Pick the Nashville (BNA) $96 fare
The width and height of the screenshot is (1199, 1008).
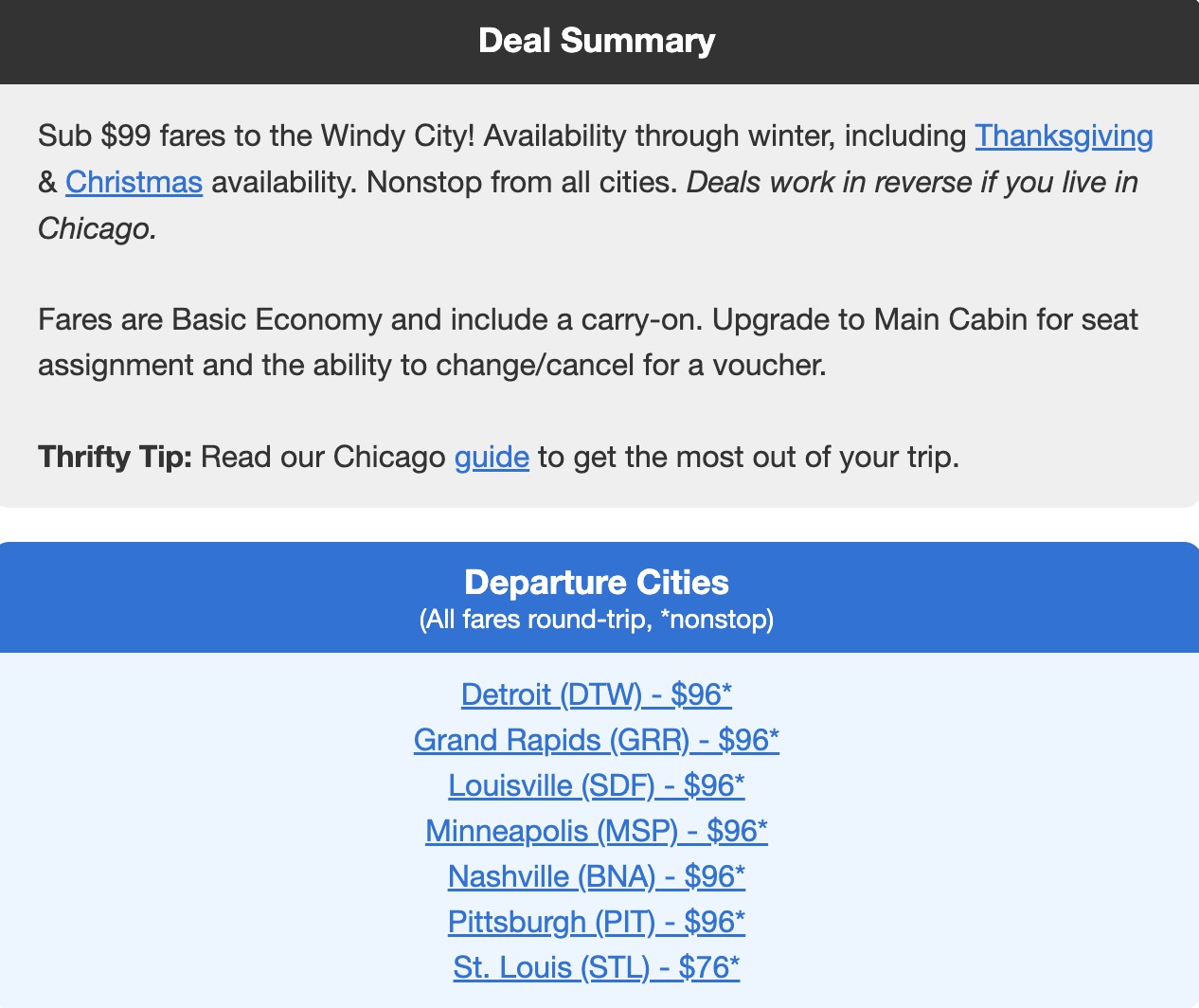click(x=597, y=876)
